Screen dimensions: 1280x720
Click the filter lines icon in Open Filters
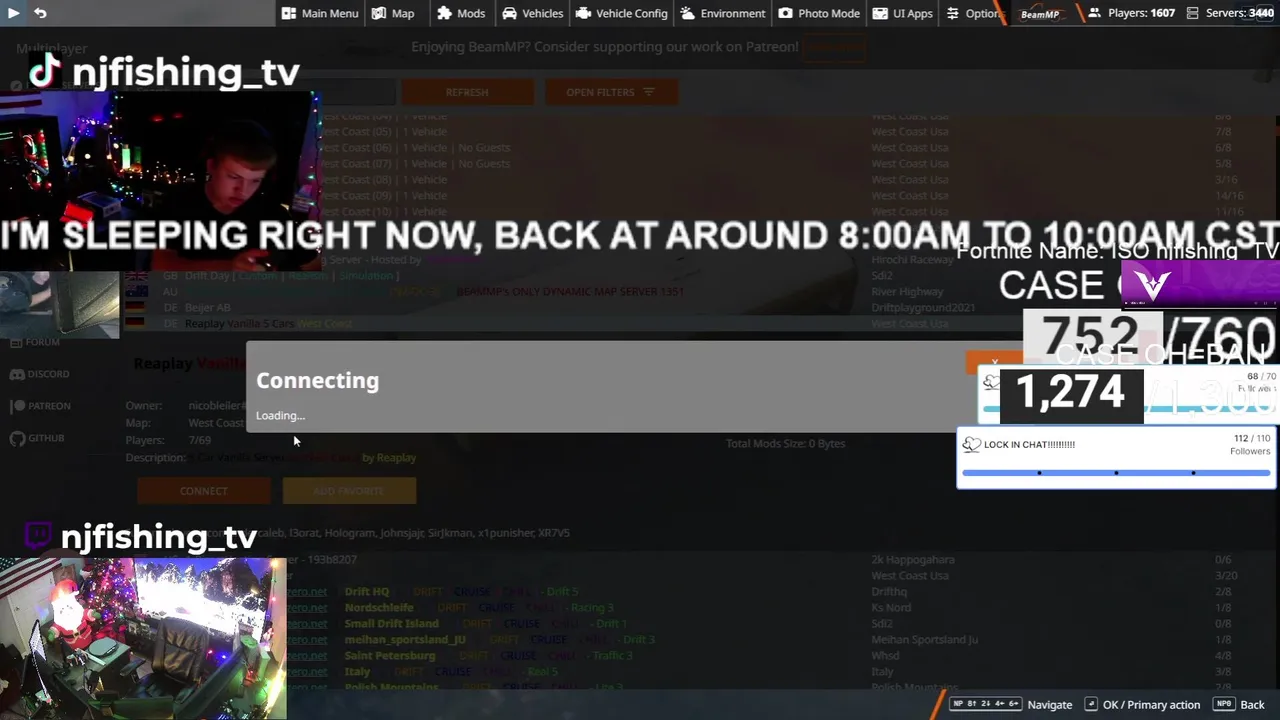pos(649,92)
